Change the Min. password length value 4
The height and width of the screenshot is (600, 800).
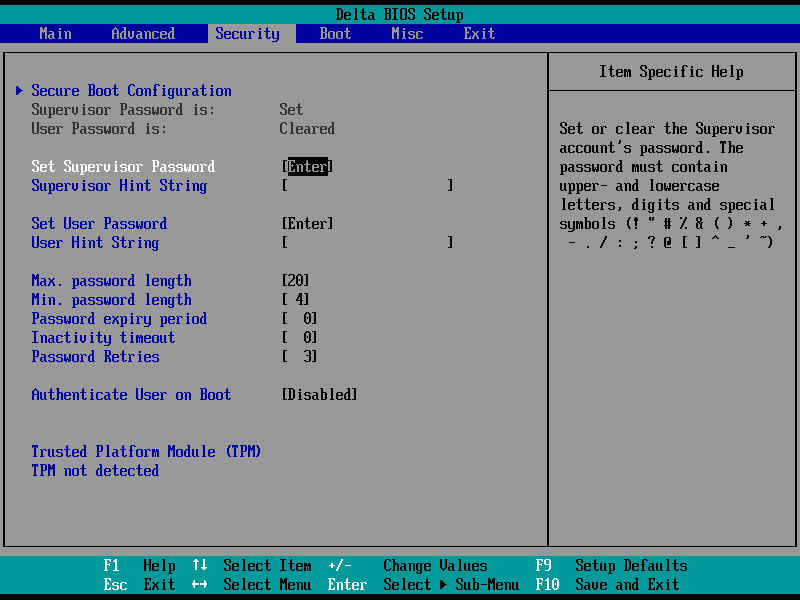295,299
